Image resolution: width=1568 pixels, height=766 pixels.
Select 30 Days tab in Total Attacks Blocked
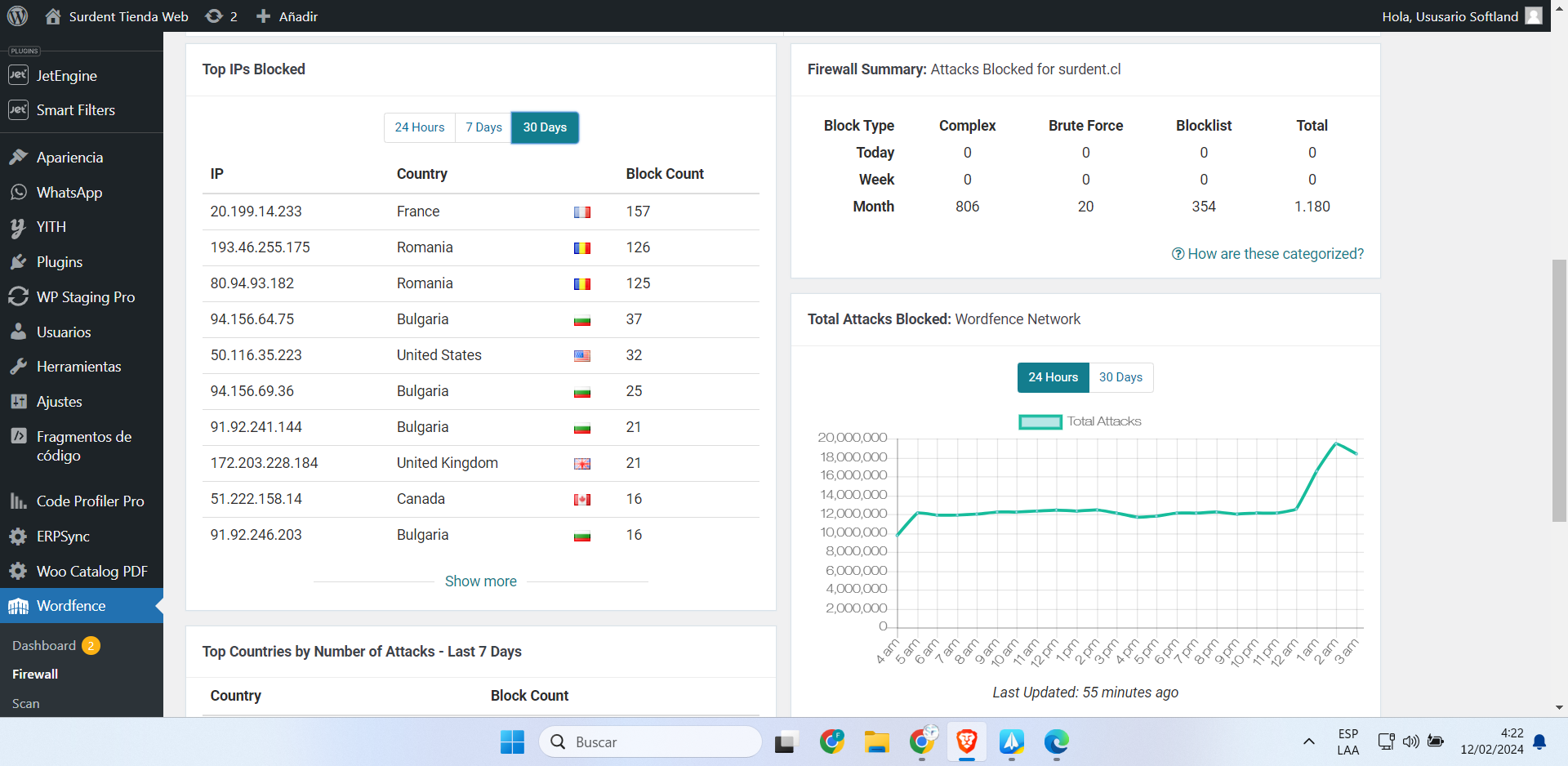click(1120, 377)
